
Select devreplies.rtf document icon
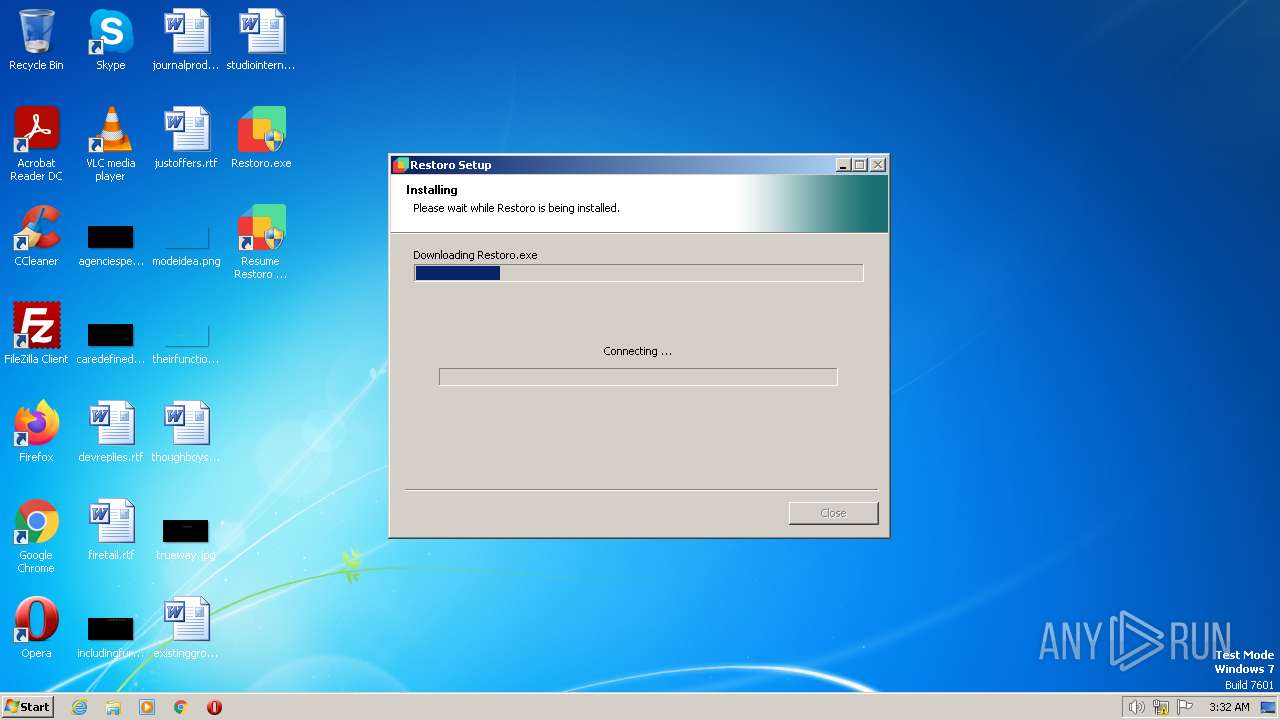110,432
